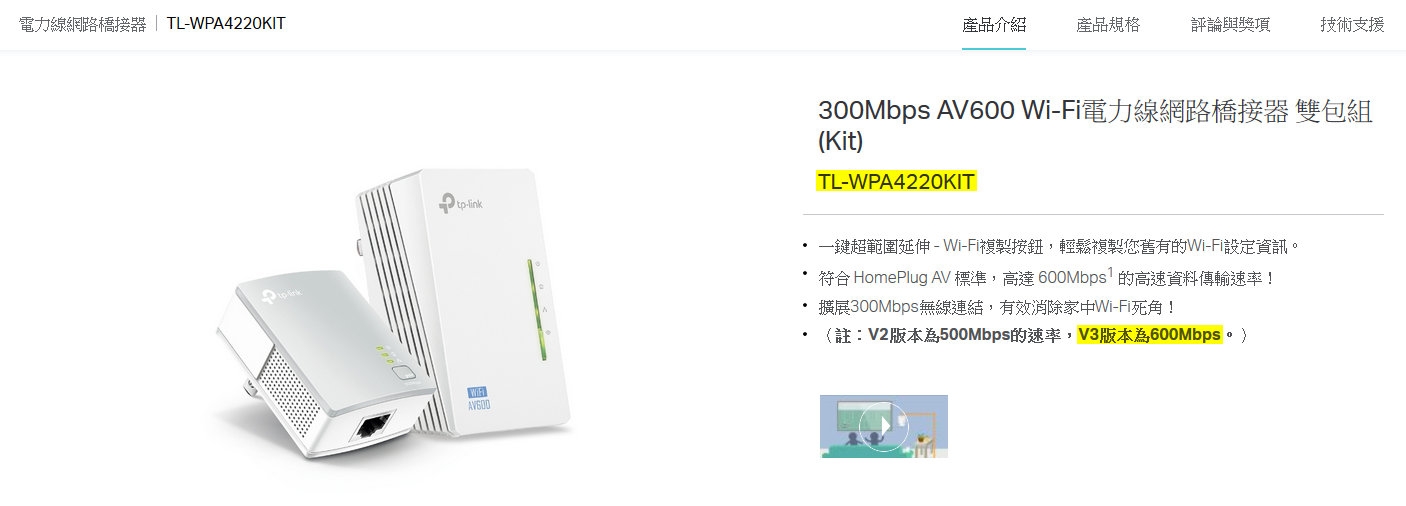This screenshot has height=506, width=1406.
Task: Click the green LED strip on the tall extender
Action: click(528, 310)
